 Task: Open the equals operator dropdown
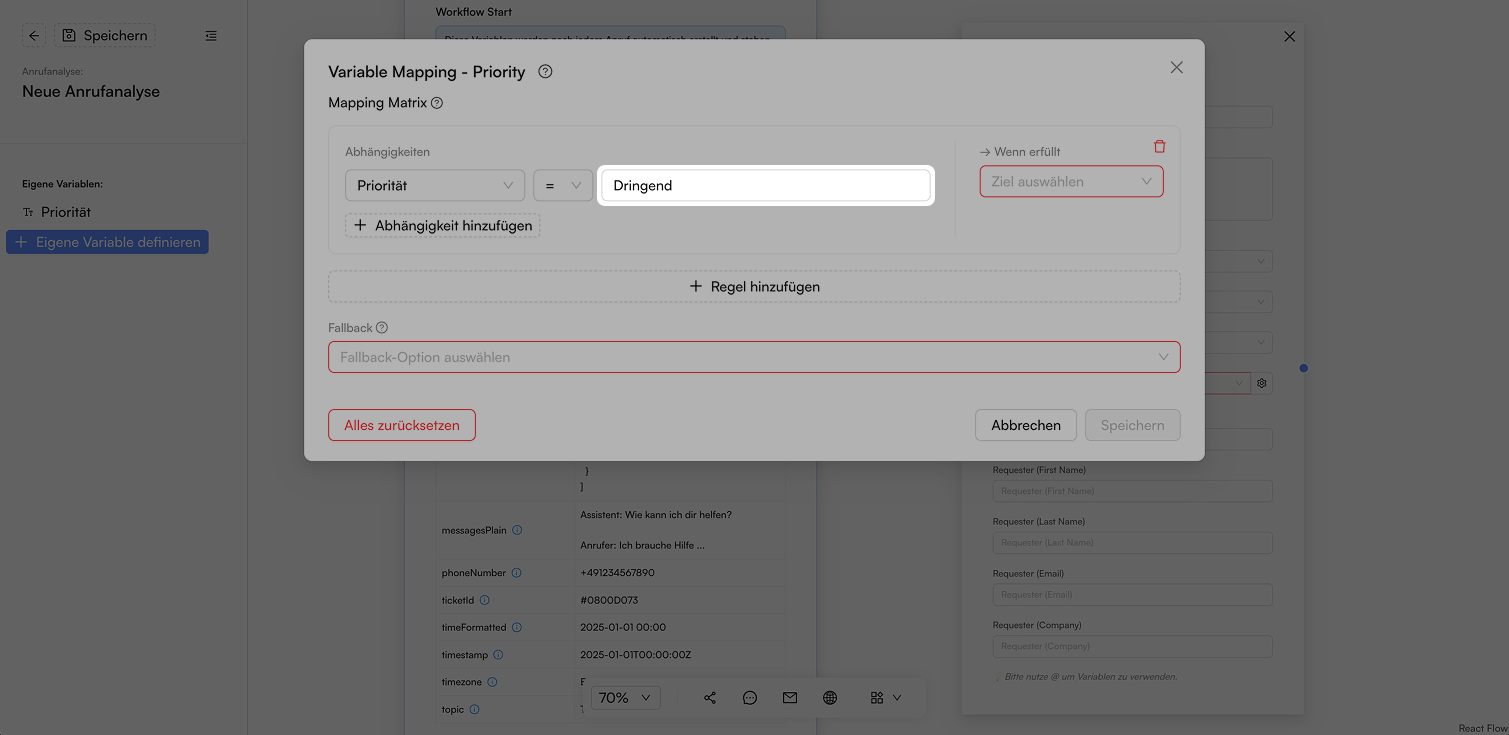tap(563, 185)
